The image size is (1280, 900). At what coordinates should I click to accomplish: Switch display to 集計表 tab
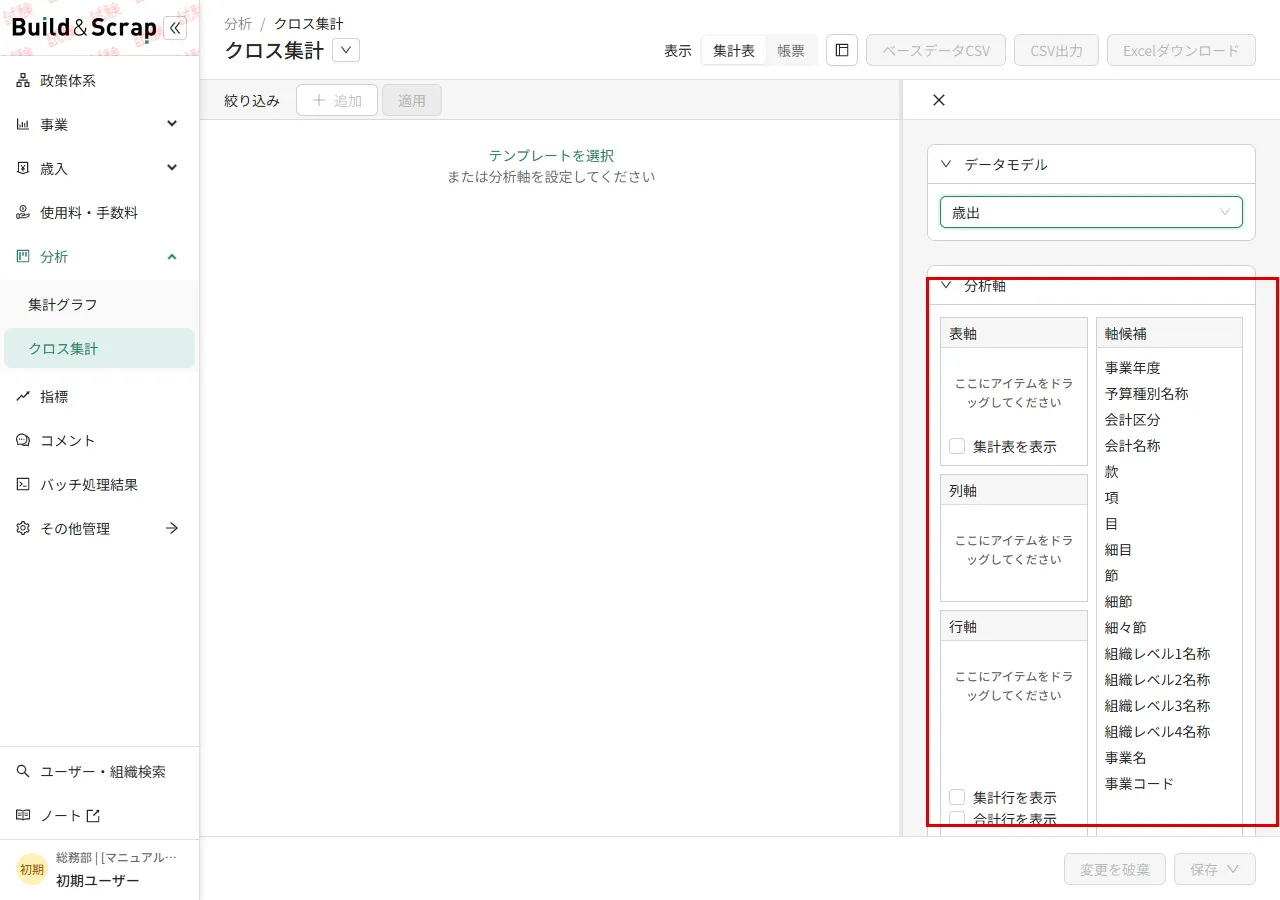click(734, 50)
